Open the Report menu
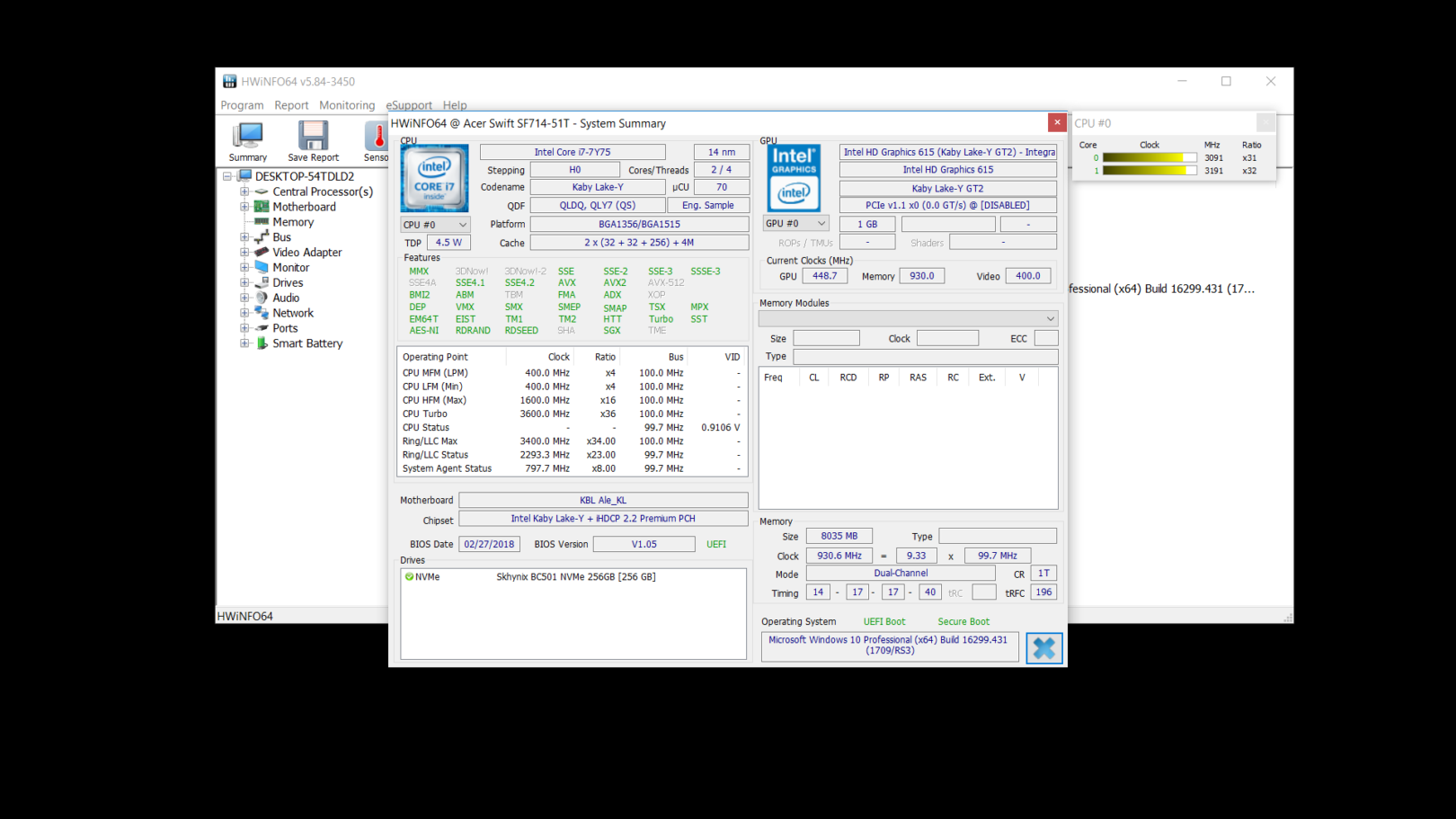 (x=291, y=105)
